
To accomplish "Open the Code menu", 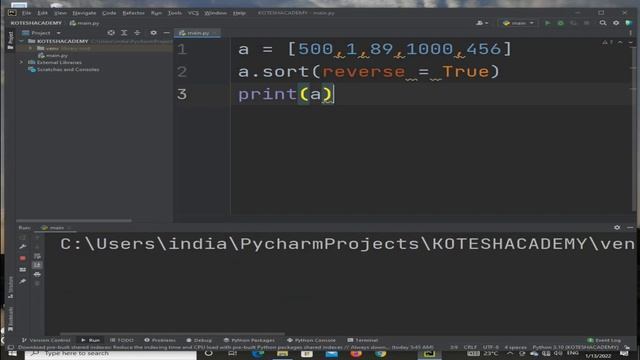I will 109,13.
